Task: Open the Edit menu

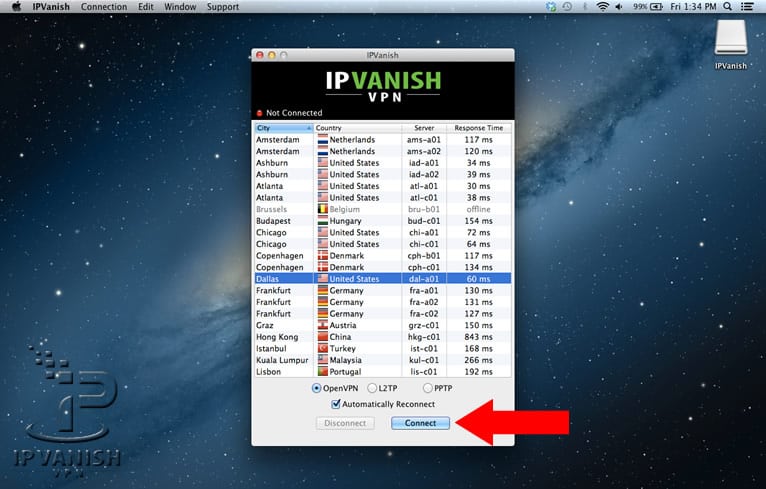Action: pos(146,7)
